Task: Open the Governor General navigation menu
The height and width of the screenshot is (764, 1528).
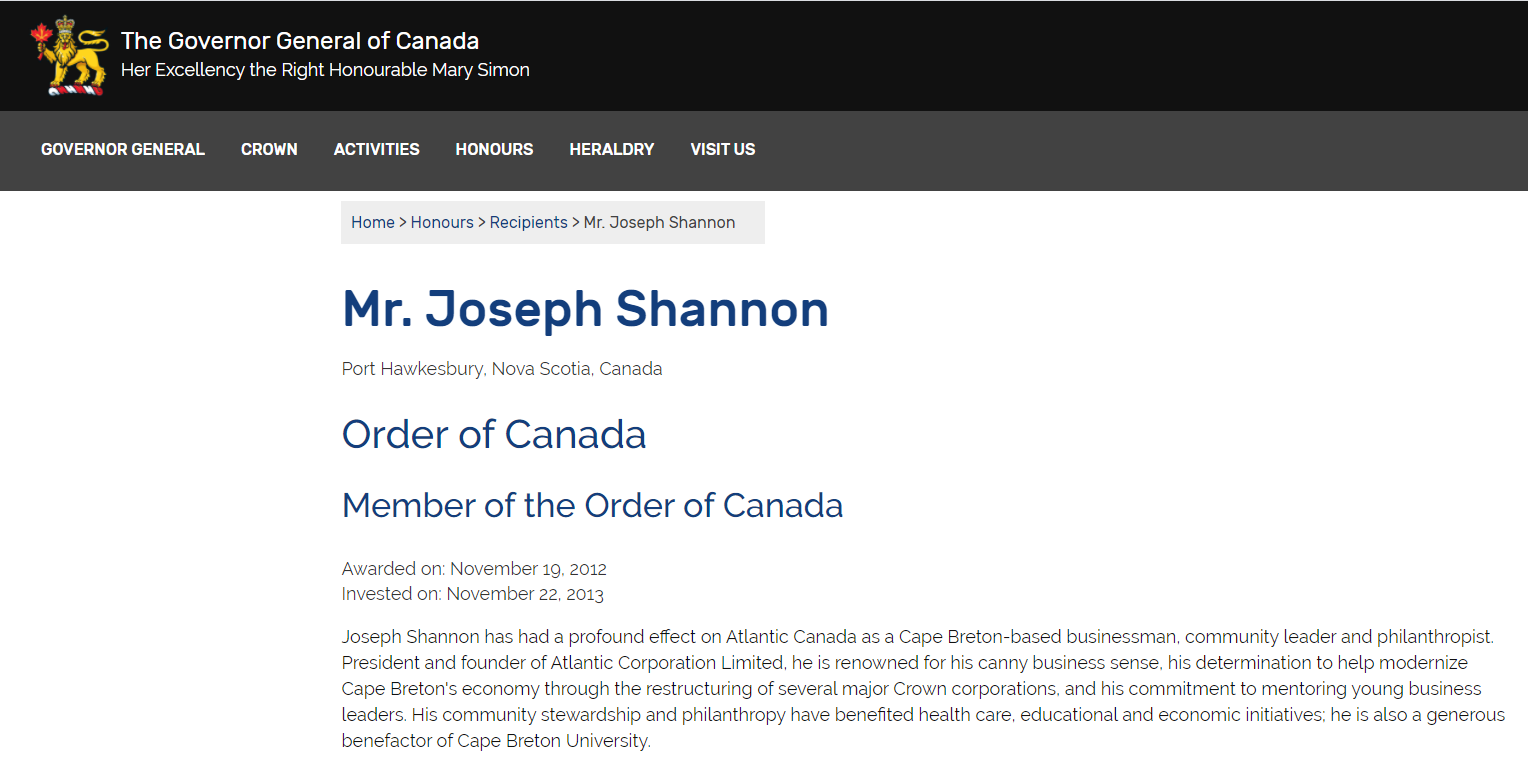Action: [123, 149]
